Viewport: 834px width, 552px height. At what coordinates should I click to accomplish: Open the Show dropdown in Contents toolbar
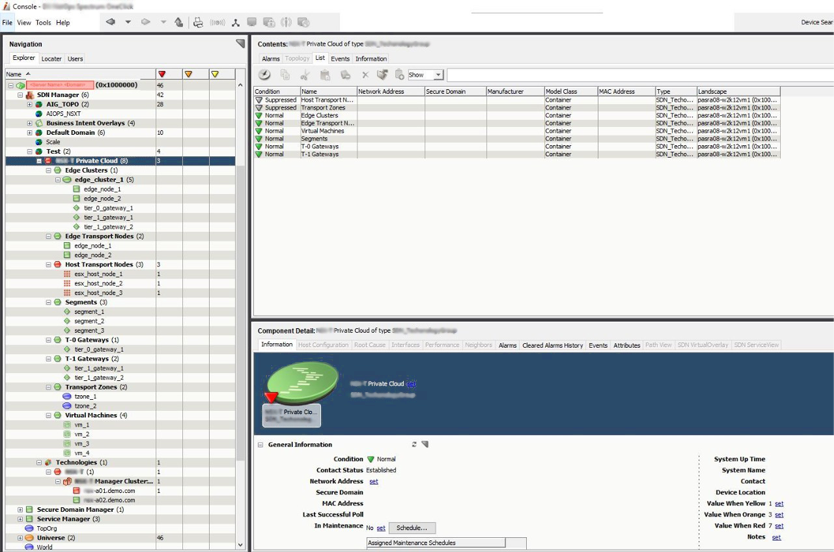pyautogui.click(x=438, y=75)
